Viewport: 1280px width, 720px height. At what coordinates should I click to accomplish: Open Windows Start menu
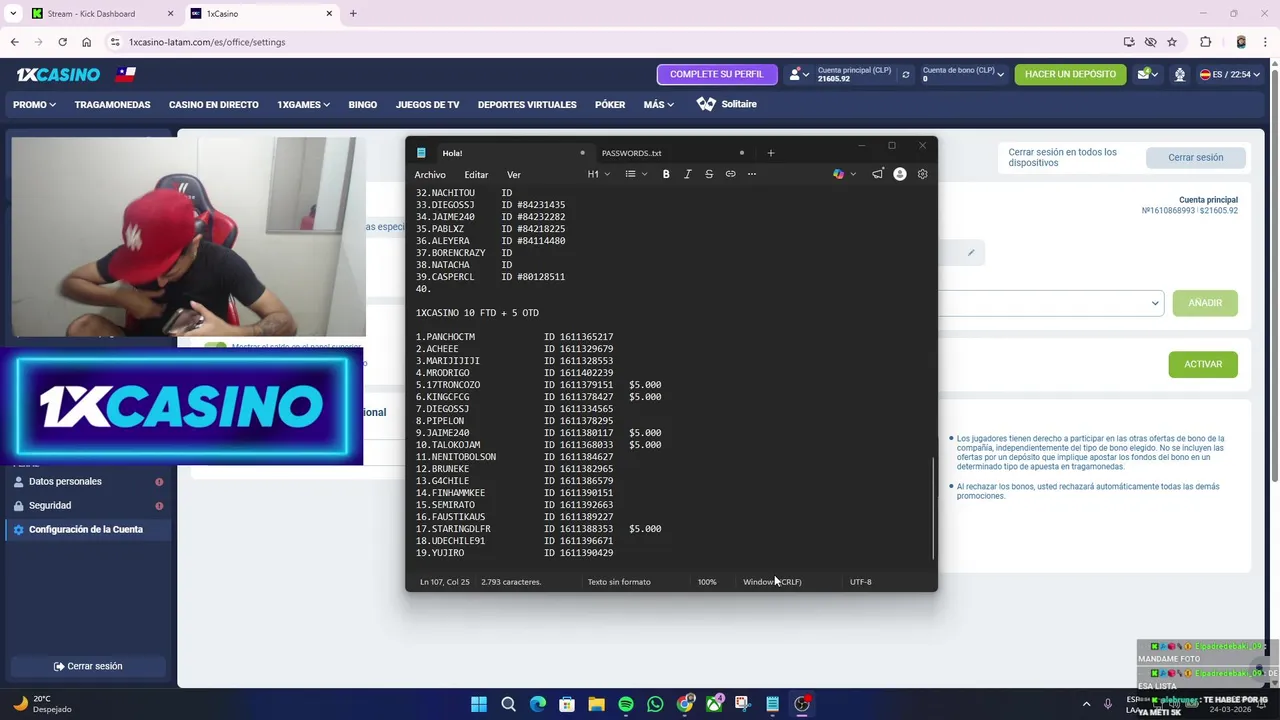coord(479,704)
